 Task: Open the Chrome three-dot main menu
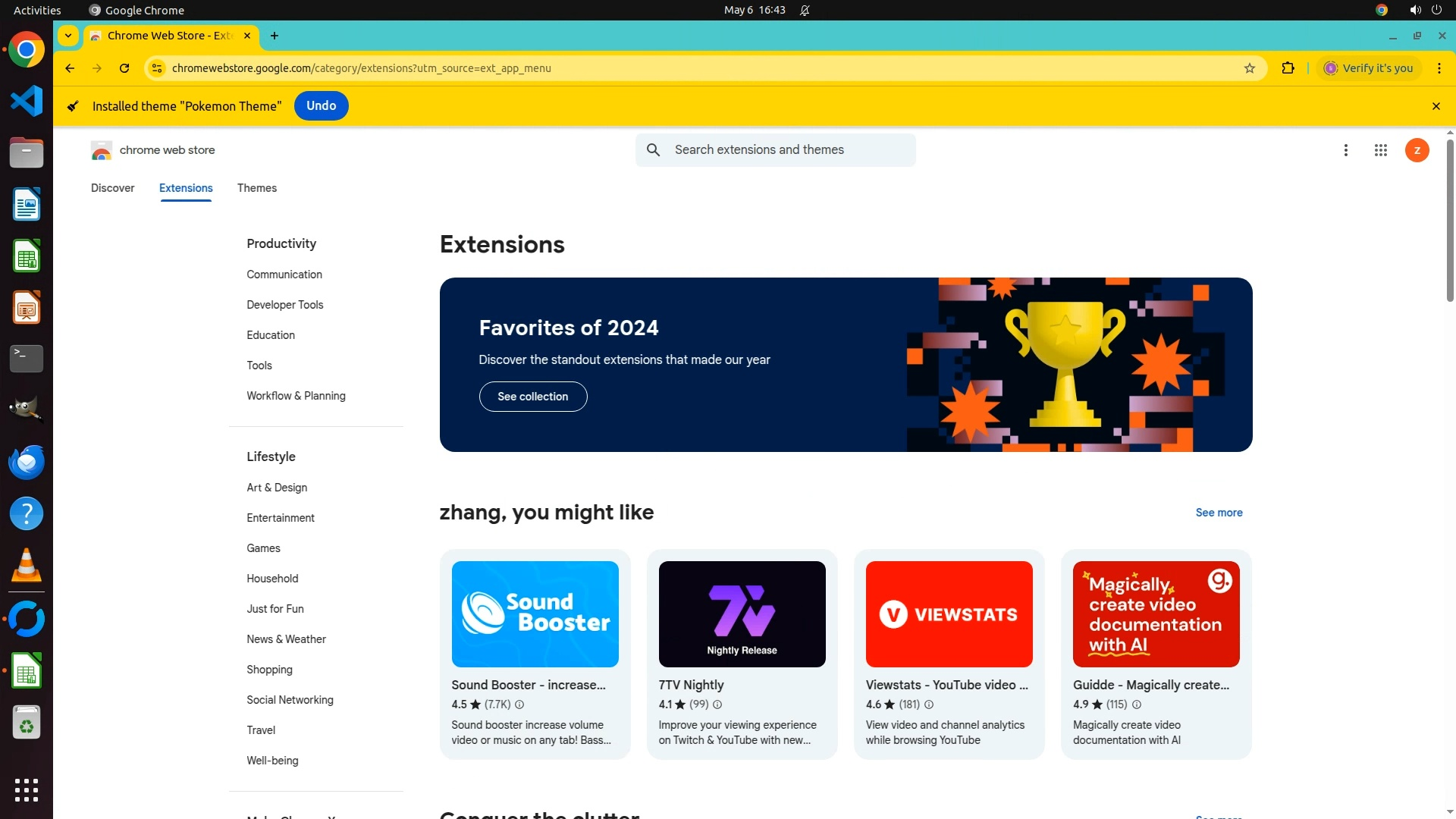click(x=1439, y=68)
